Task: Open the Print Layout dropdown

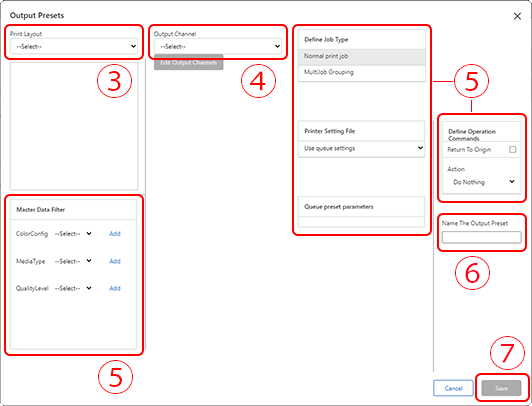Action: (74, 46)
